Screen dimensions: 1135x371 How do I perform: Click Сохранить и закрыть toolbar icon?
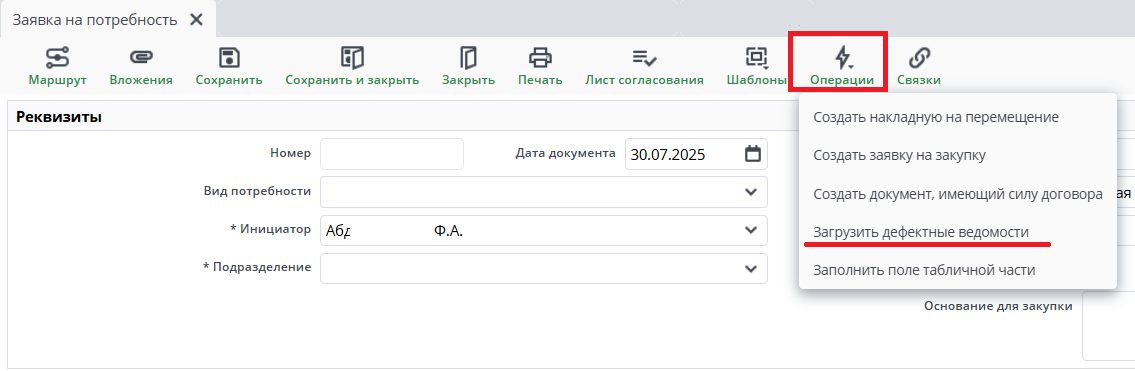(x=352, y=57)
